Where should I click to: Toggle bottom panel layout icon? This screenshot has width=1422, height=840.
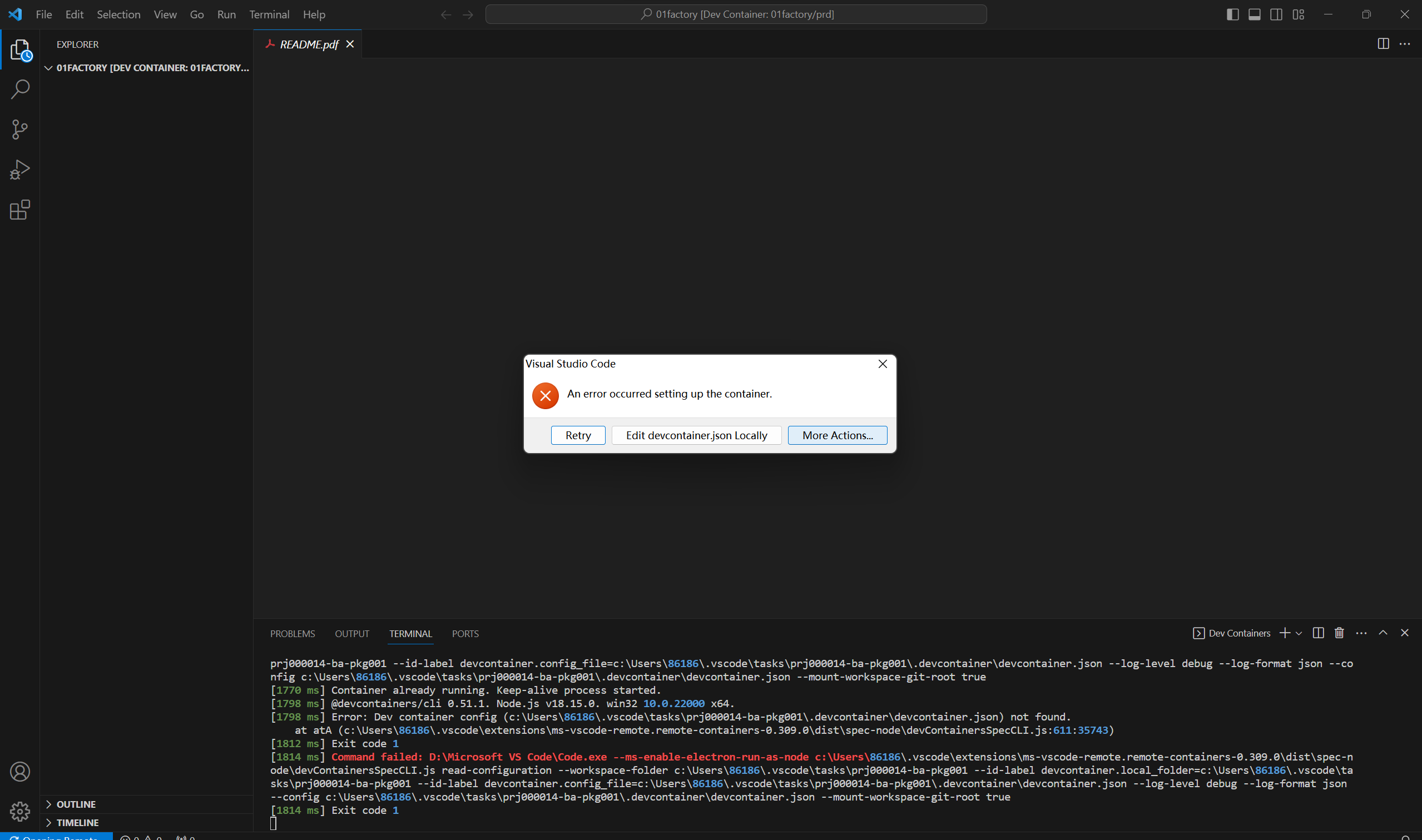[1255, 14]
